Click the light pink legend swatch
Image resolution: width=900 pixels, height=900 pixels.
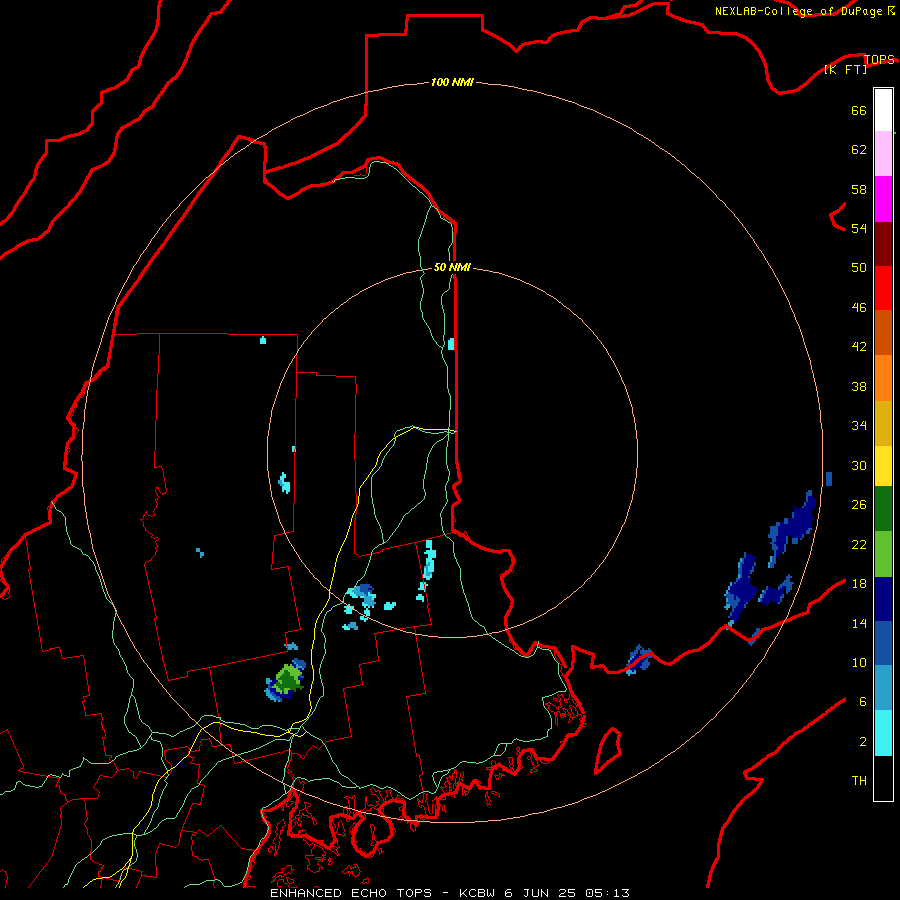(883, 153)
